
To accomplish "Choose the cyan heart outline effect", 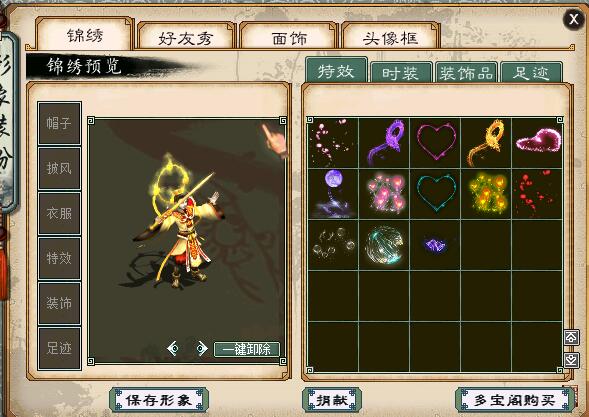I will coord(435,194).
